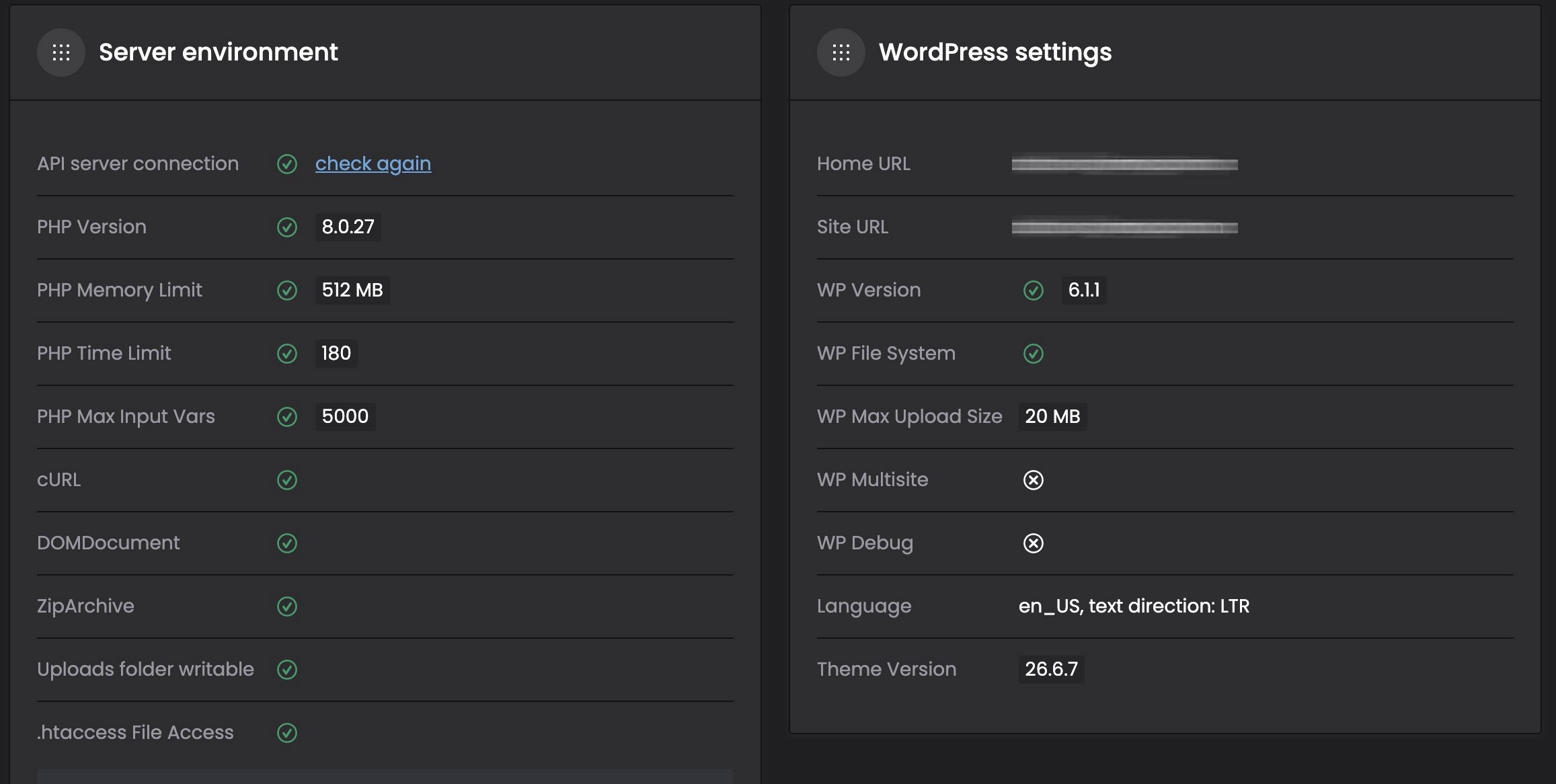Select the time limit value 180

tap(336, 353)
